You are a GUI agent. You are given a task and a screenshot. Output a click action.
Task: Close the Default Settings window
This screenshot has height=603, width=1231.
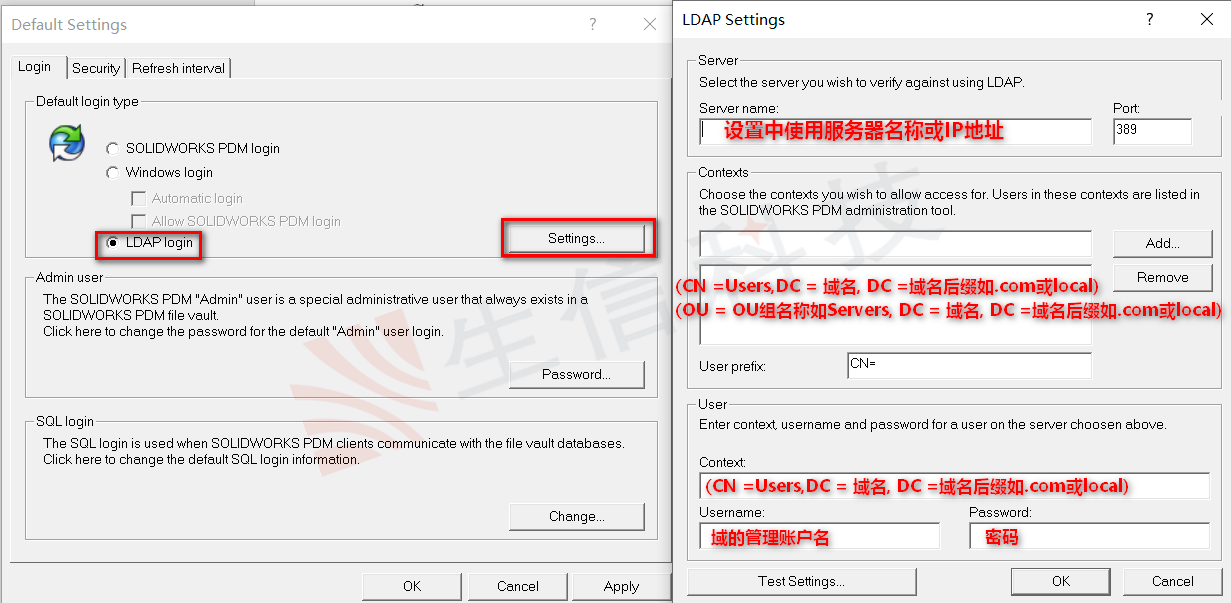[x=649, y=24]
